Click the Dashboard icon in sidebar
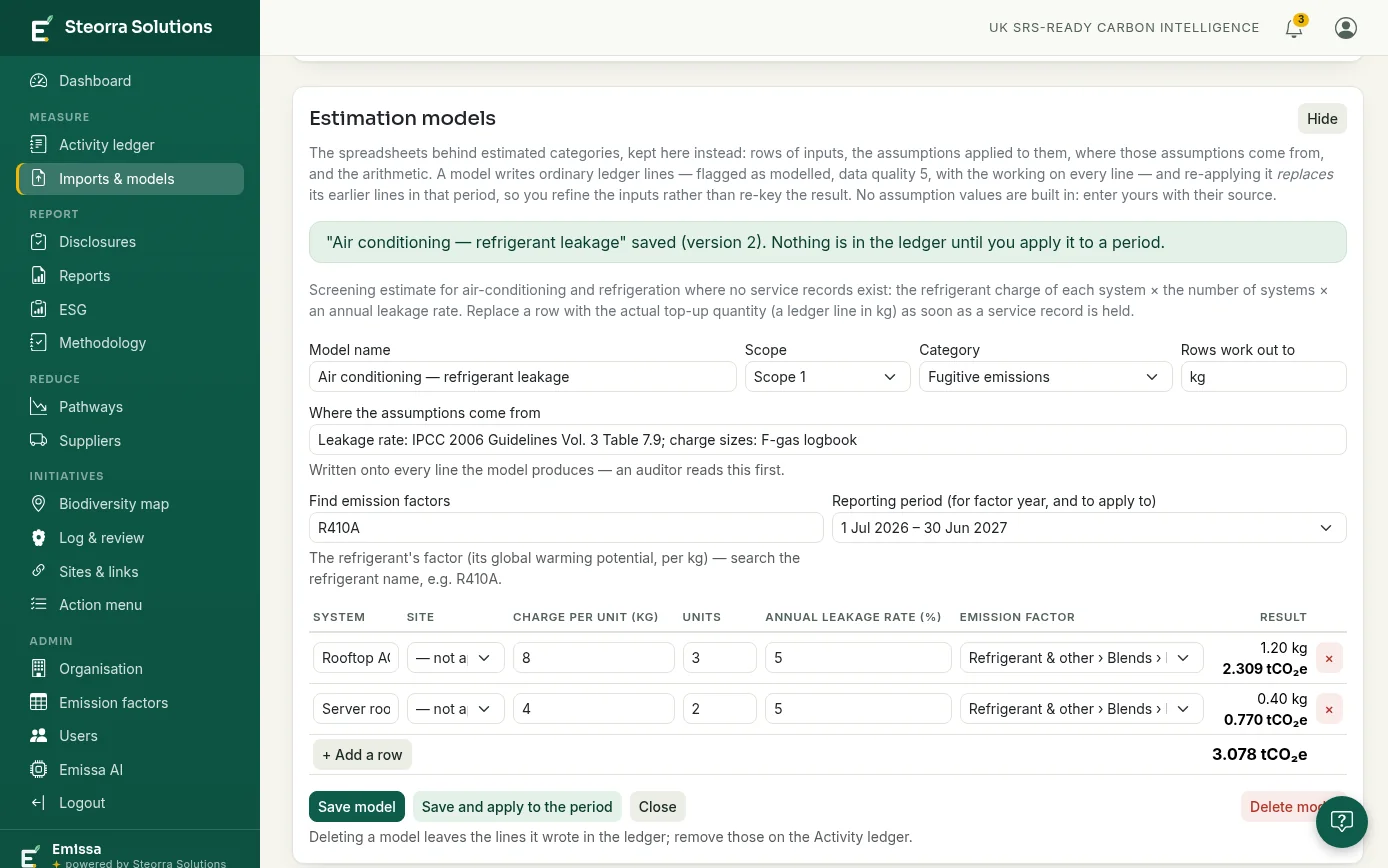Image resolution: width=1388 pixels, height=868 pixels. [x=39, y=81]
